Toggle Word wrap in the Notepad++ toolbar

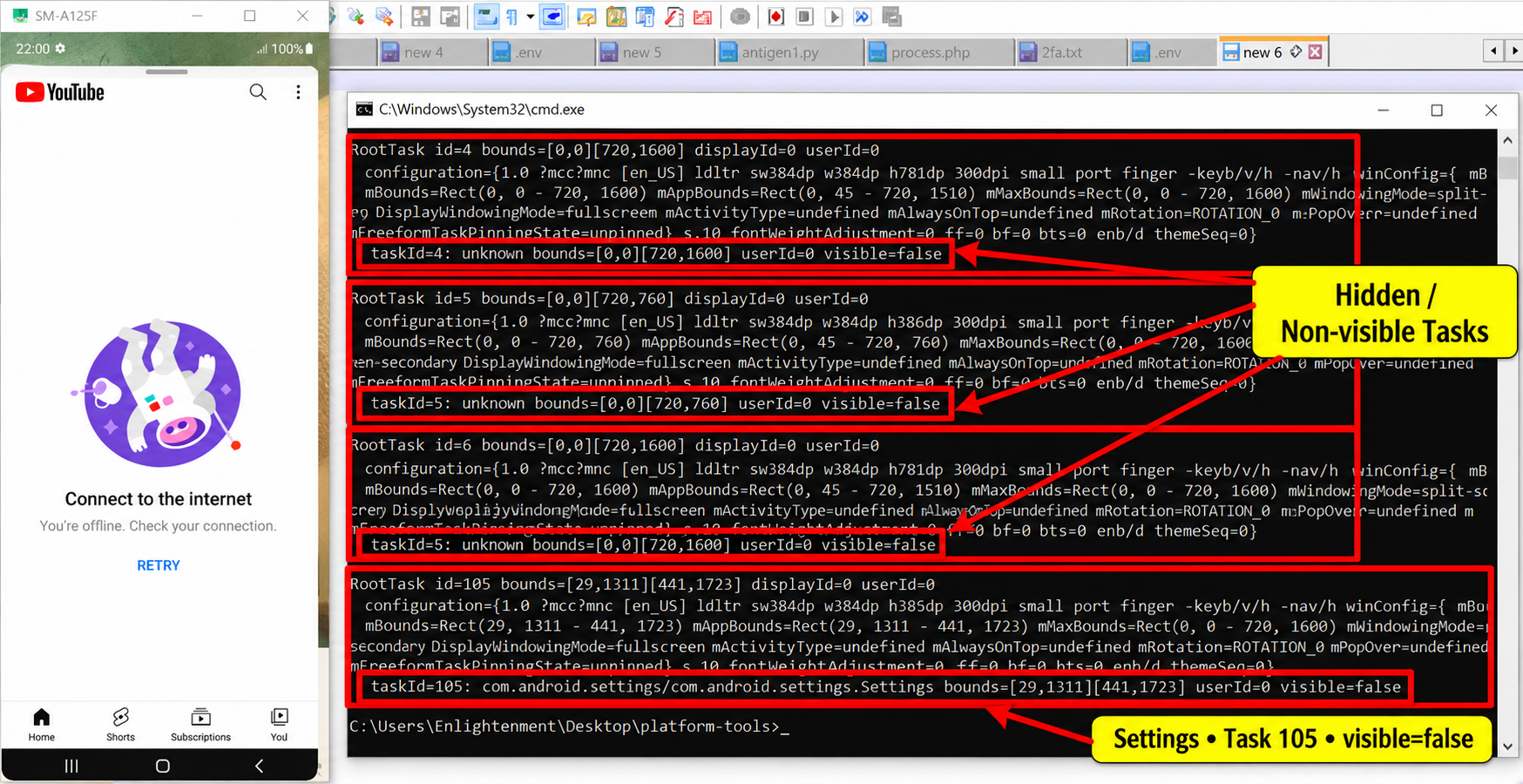(x=485, y=17)
